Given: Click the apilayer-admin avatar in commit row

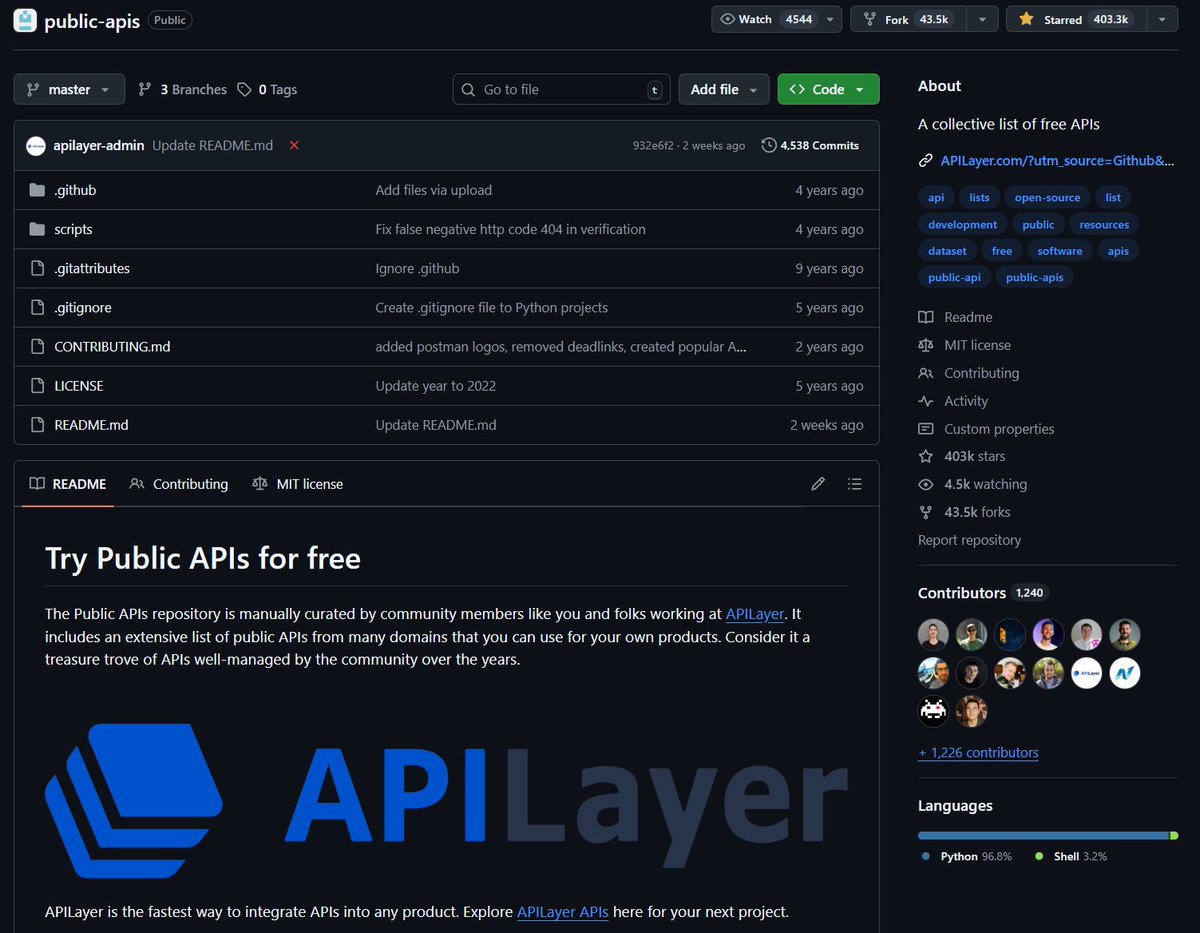Looking at the screenshot, I should [x=36, y=145].
